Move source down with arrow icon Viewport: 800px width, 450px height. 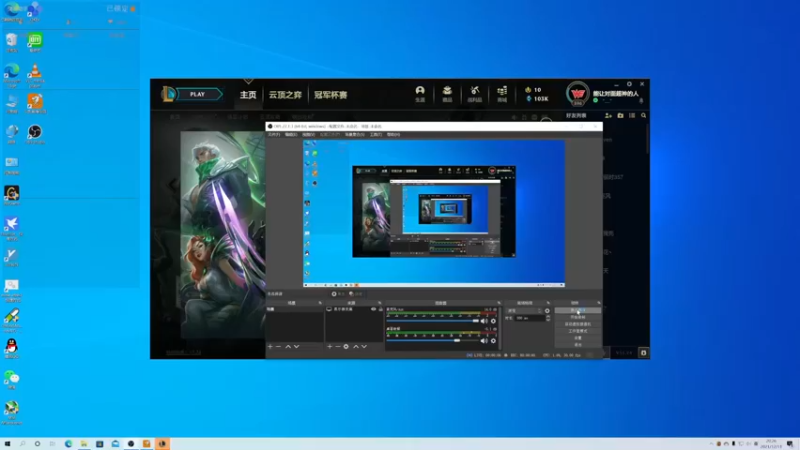(x=364, y=346)
